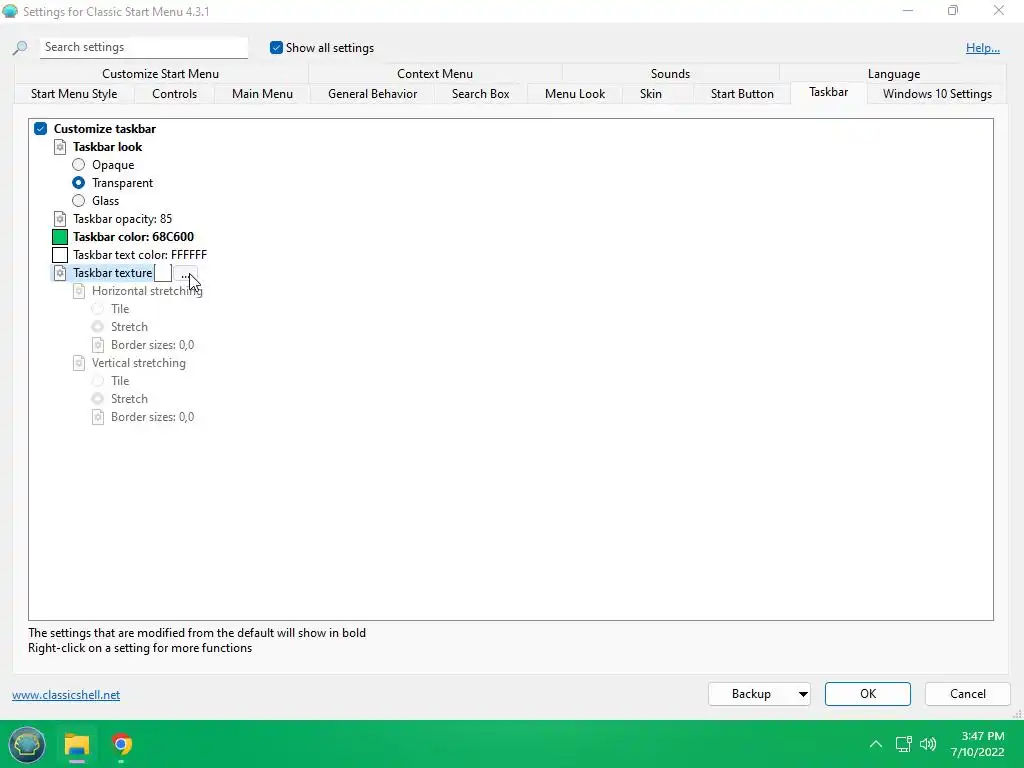Open the Backup dropdown menu
This screenshot has width=1024, height=768.
(x=759, y=694)
